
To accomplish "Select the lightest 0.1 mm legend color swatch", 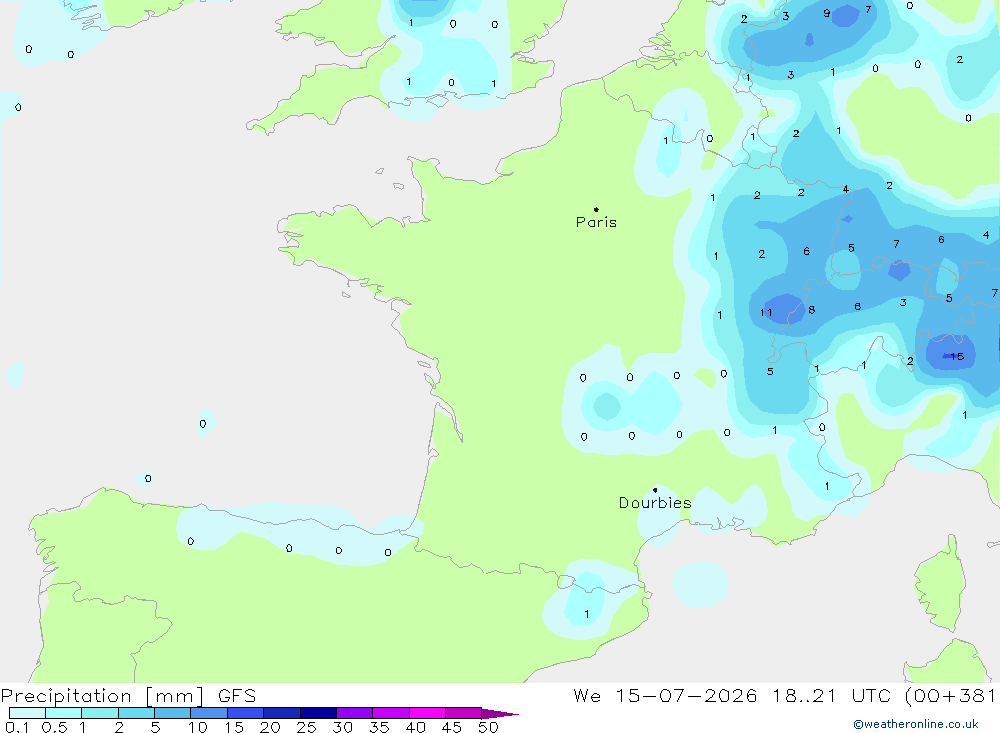I will point(27,713).
